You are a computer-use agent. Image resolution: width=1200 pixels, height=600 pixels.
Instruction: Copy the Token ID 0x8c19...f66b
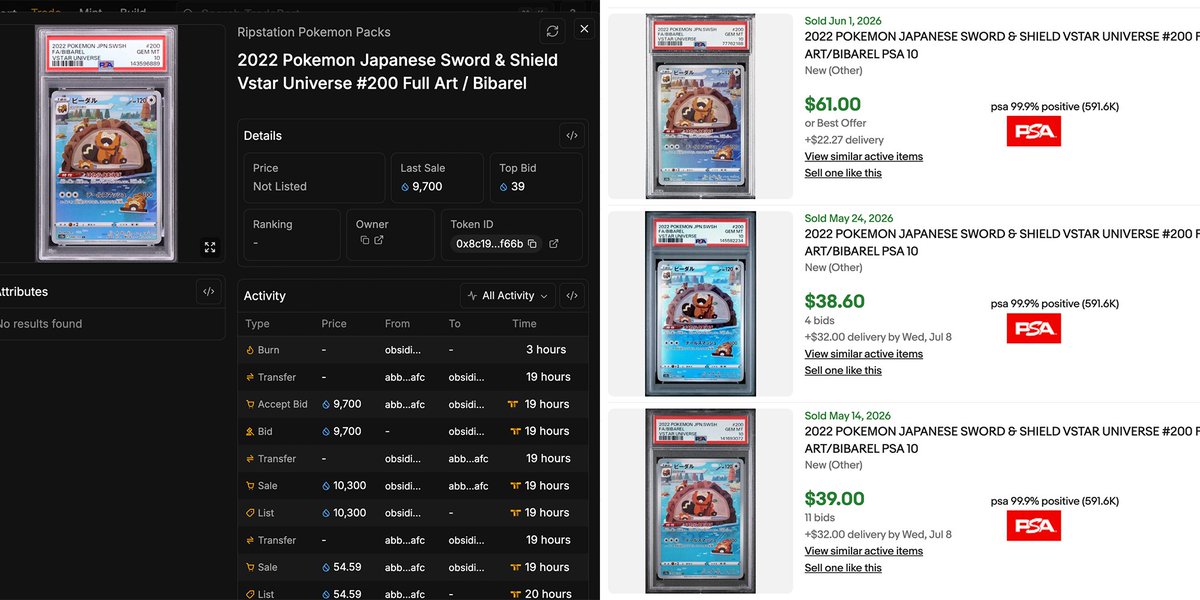tap(533, 243)
